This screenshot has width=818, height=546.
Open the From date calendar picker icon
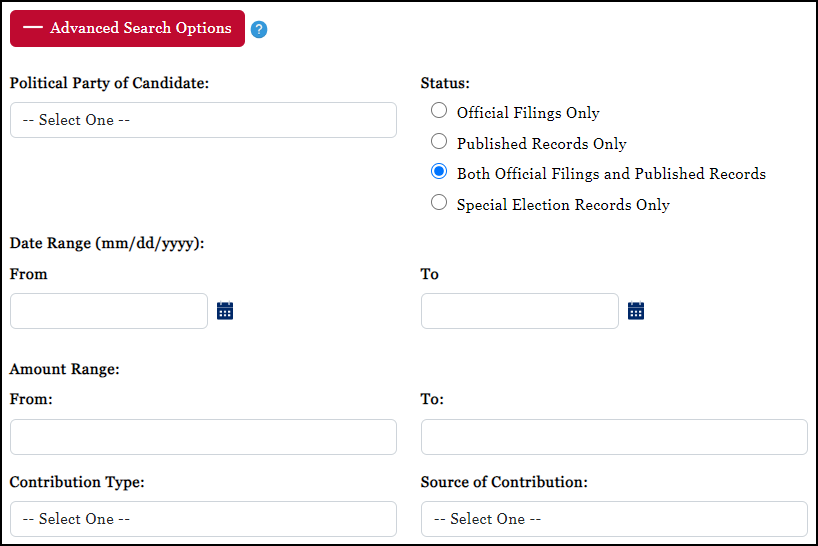pos(225,311)
